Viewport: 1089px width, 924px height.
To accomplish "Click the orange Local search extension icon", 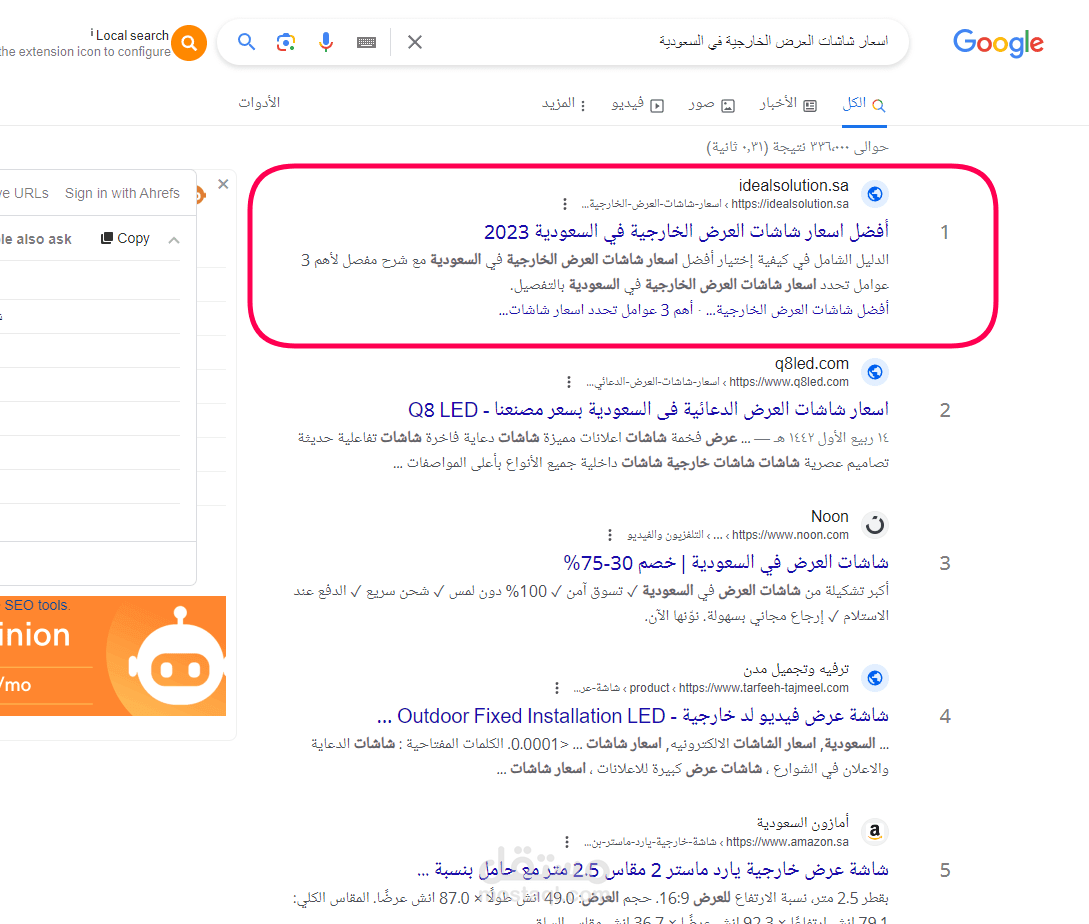I will tap(189, 43).
